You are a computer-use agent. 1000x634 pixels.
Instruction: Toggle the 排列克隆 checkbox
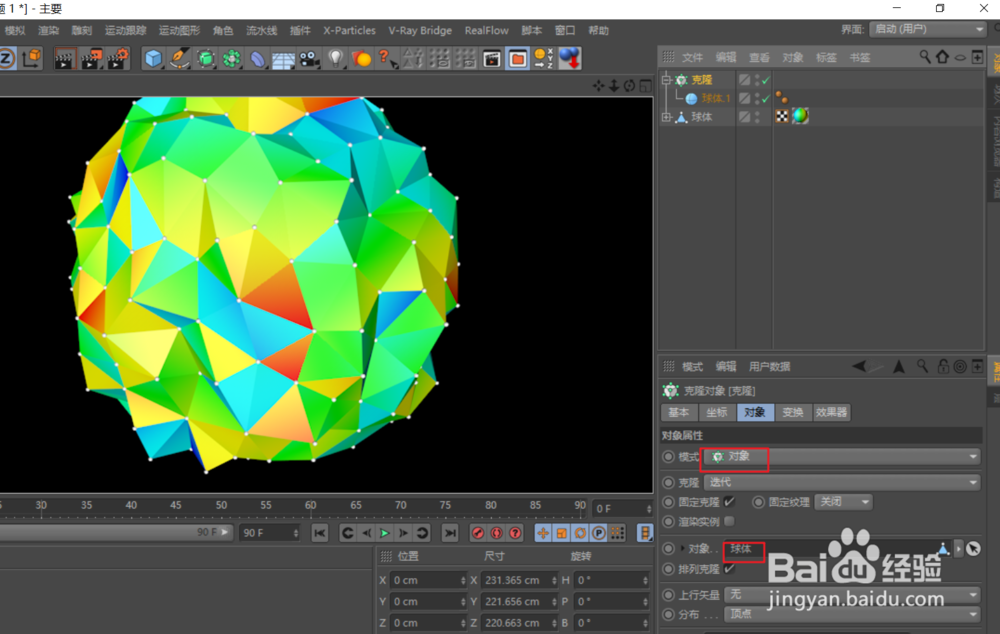coord(730,568)
